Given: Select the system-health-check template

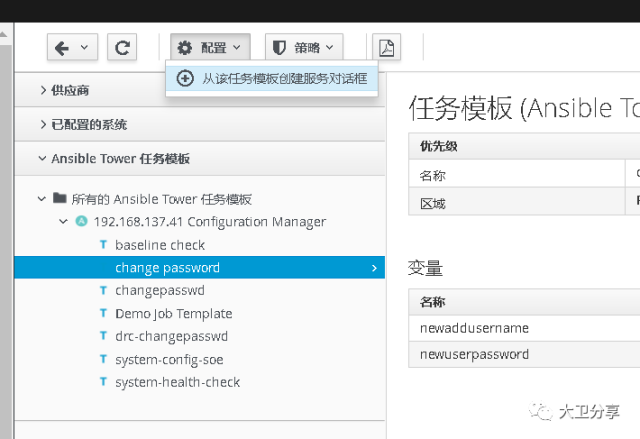Looking at the screenshot, I should tap(178, 382).
